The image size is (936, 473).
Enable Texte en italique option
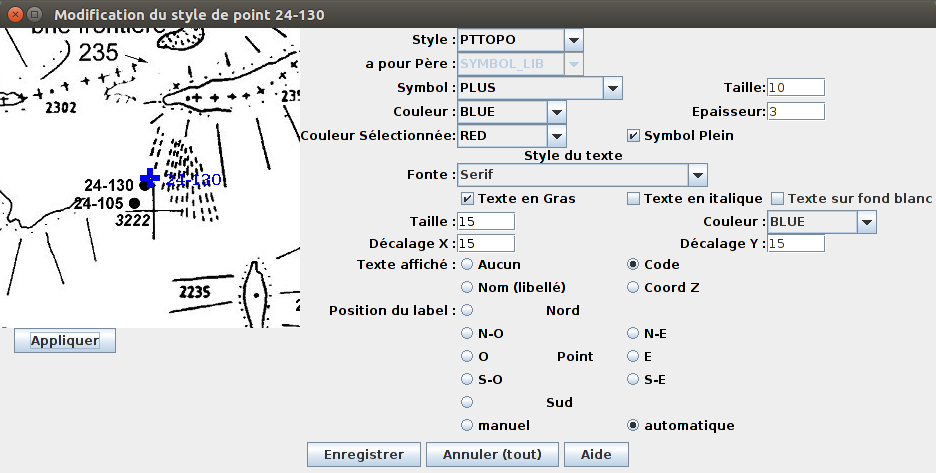click(633, 199)
